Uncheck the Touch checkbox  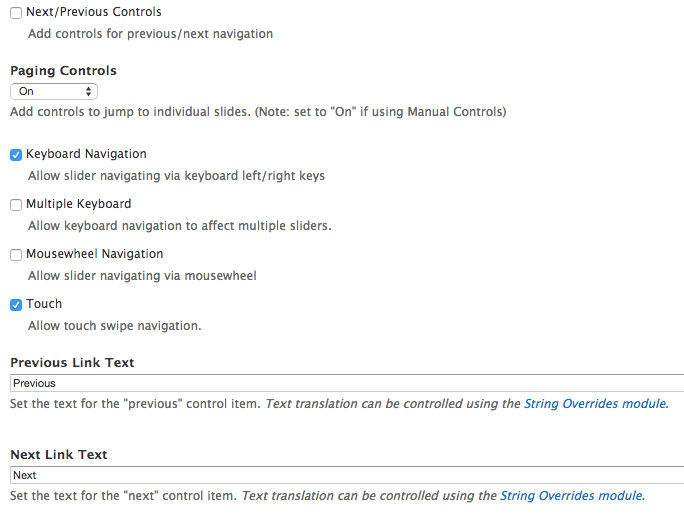[16, 305]
